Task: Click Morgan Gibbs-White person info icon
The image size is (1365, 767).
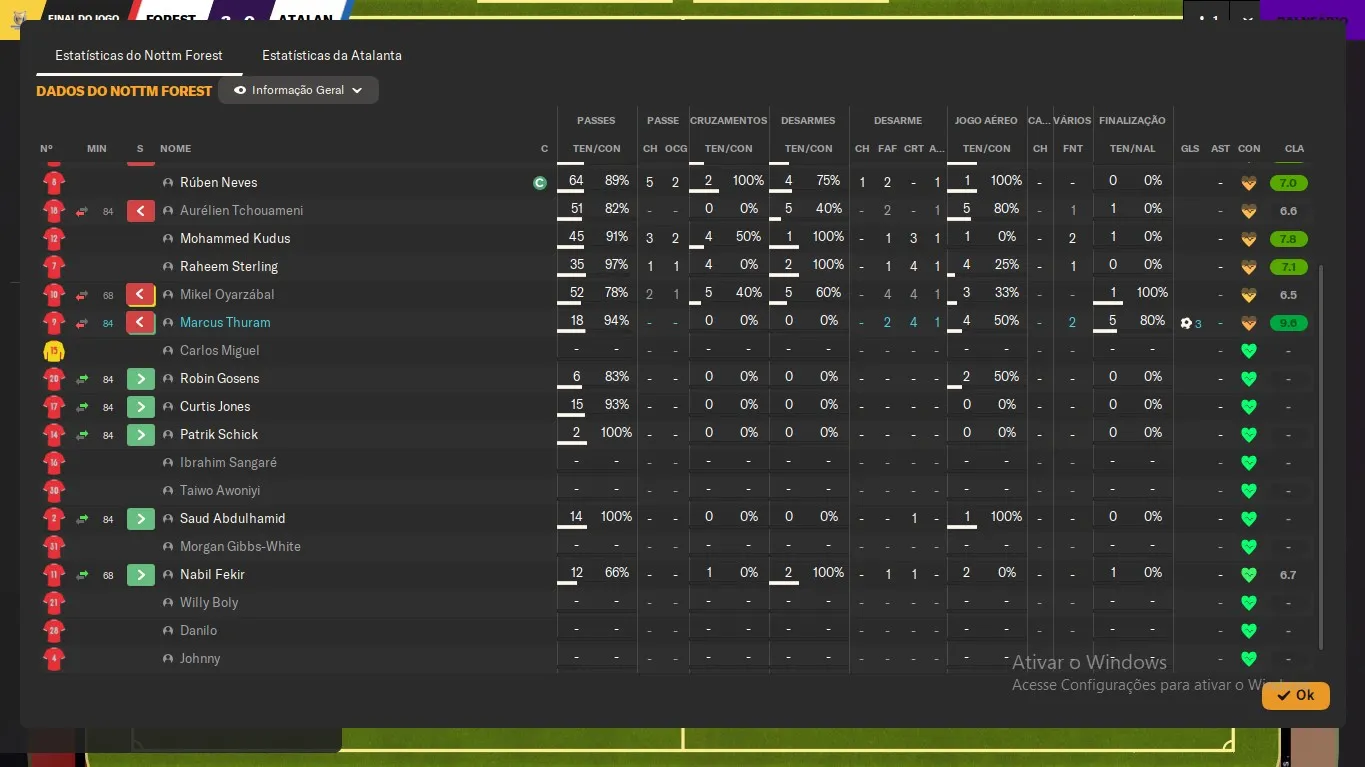Action: 168,547
